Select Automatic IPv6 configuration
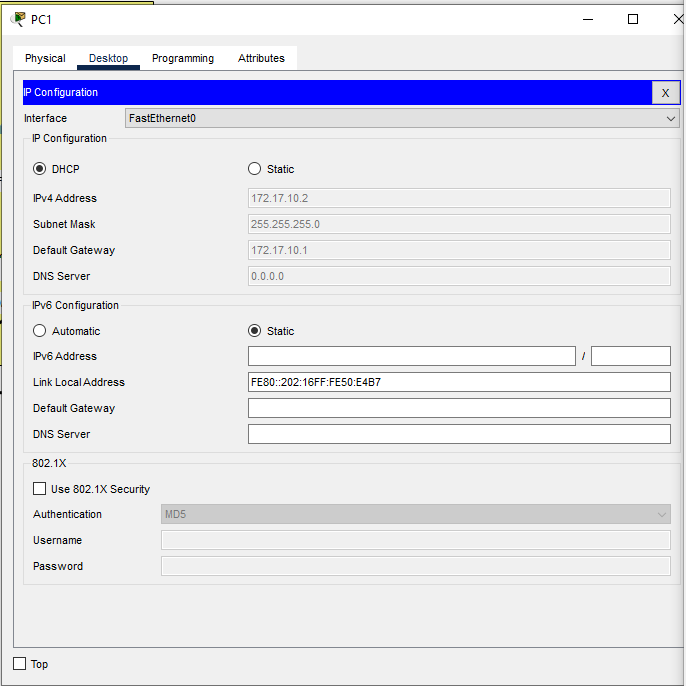This screenshot has width=688, height=686. click(39, 330)
